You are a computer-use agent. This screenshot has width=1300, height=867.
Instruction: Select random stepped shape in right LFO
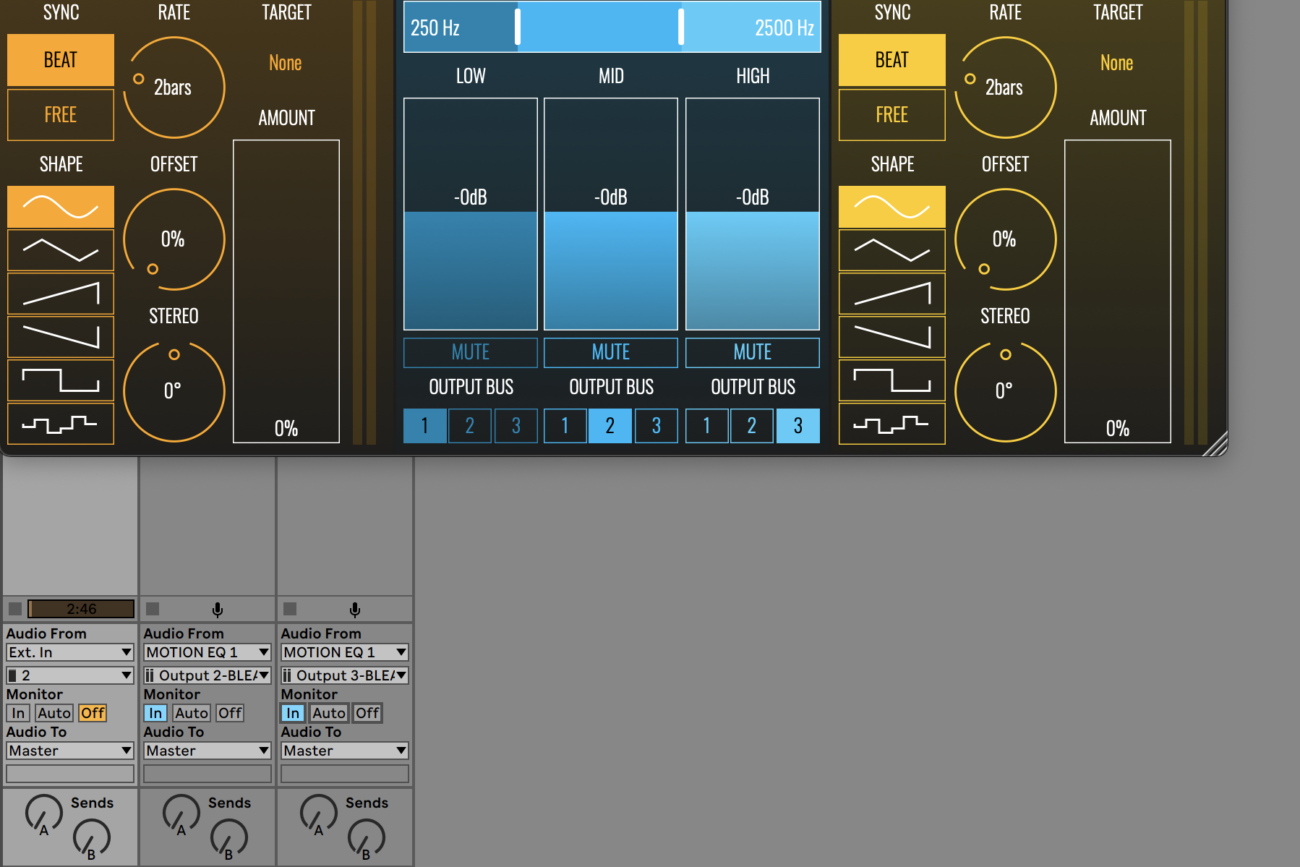pos(891,424)
